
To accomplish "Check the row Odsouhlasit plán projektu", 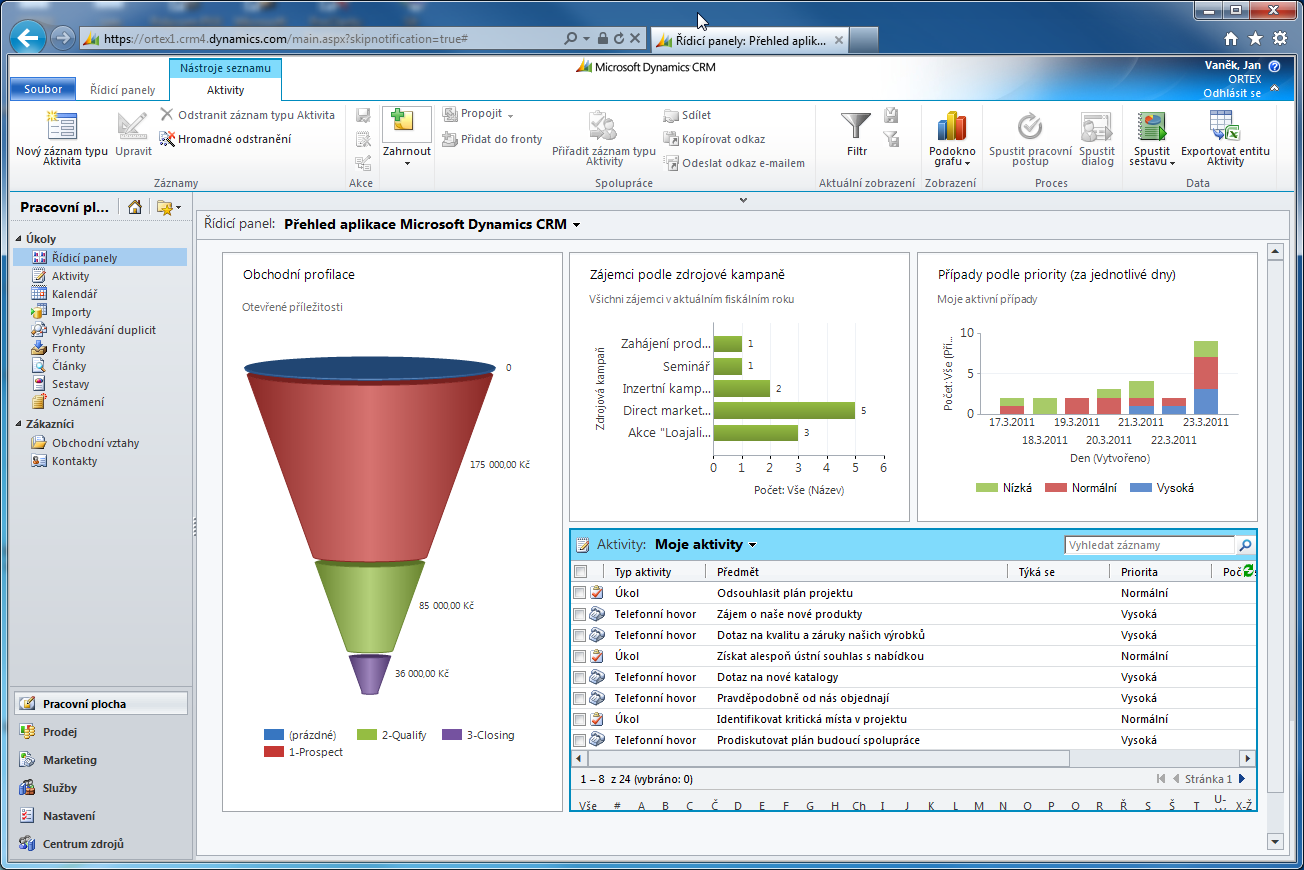I will (x=580, y=593).
